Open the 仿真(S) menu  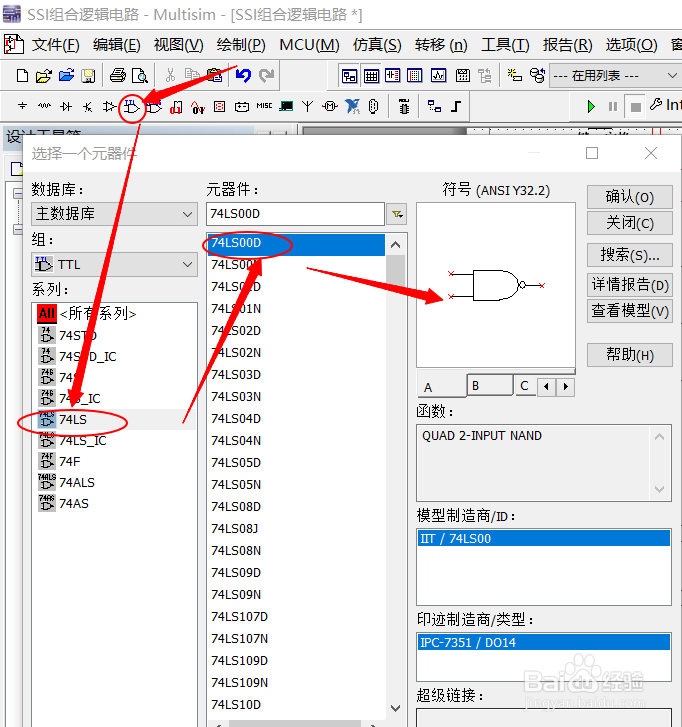(x=377, y=45)
